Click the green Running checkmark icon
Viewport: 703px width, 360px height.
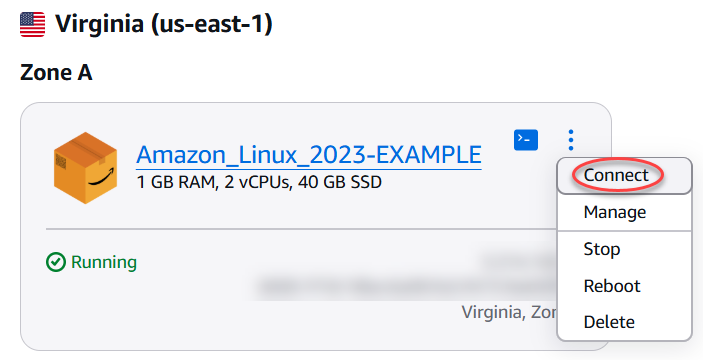(56, 262)
